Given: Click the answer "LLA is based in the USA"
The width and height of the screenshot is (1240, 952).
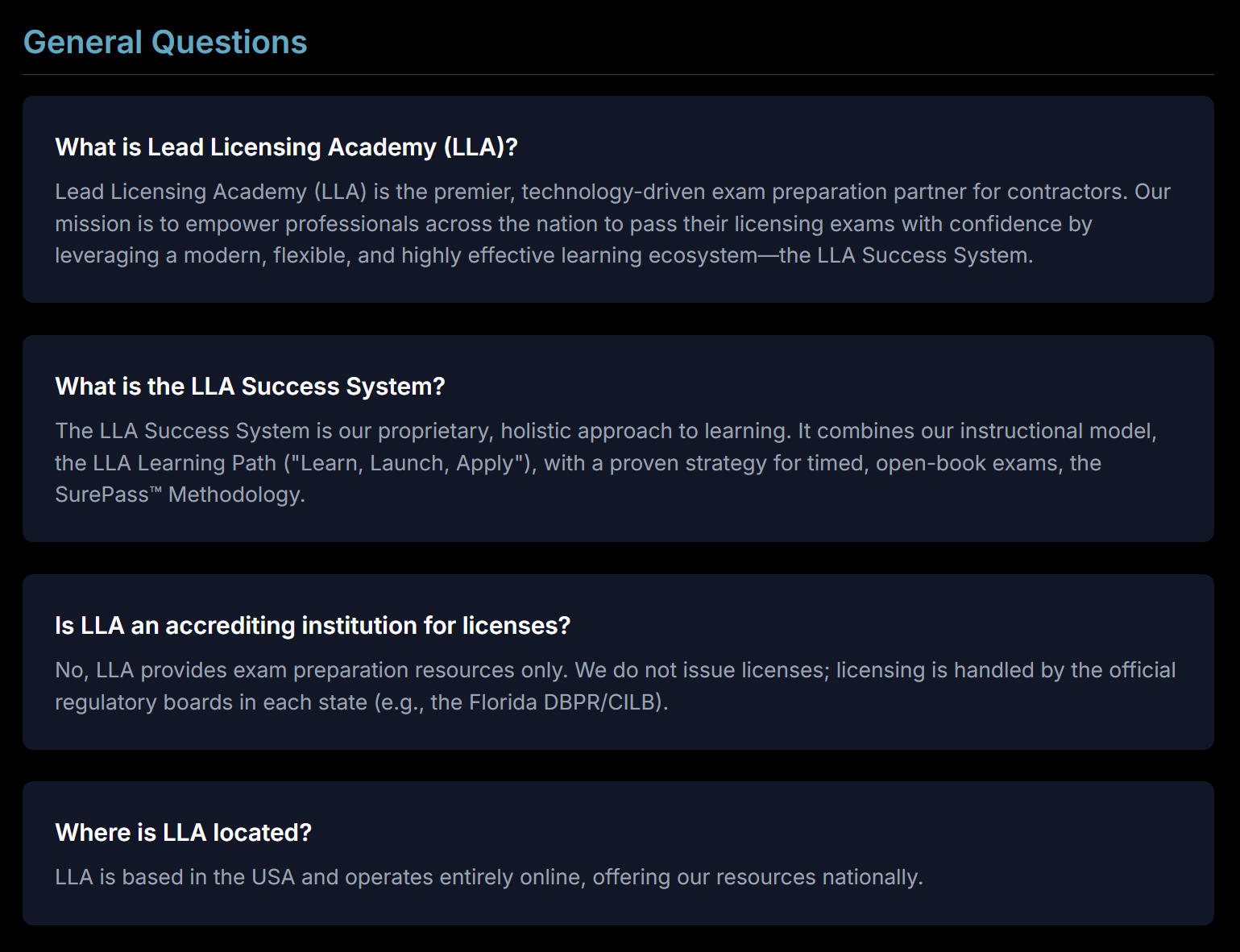Looking at the screenshot, I should click(x=488, y=877).
